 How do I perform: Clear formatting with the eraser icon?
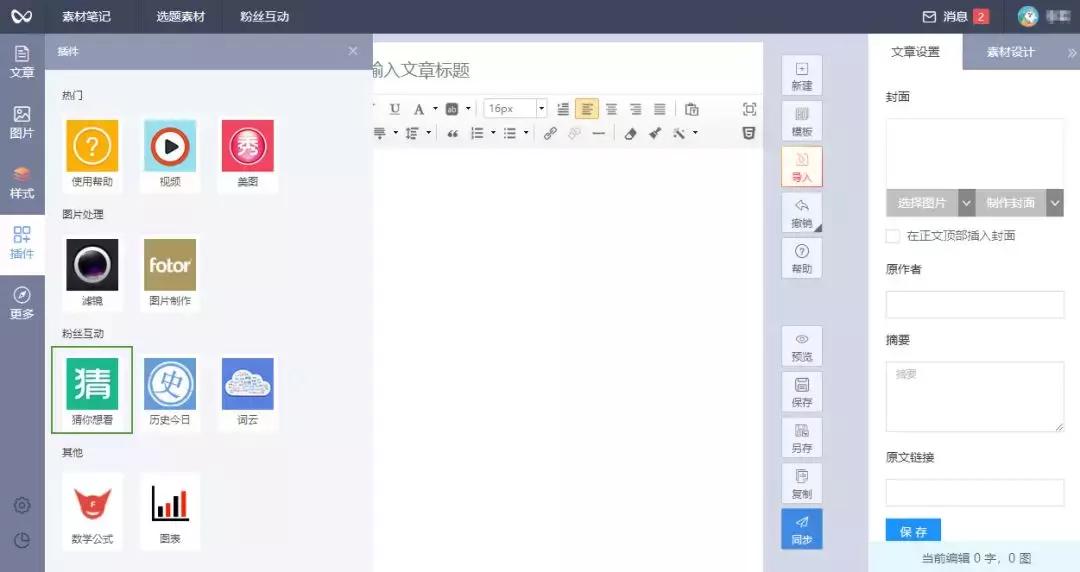[x=630, y=133]
